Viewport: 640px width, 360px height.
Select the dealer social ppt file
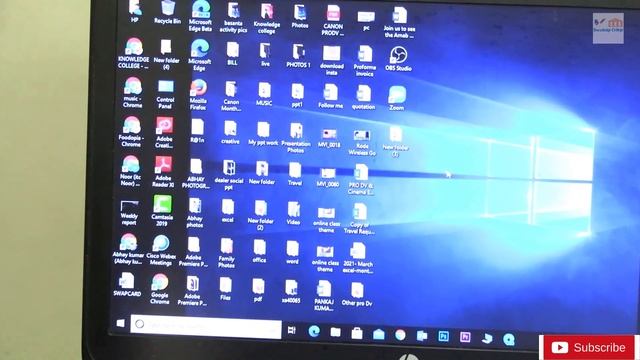[229, 175]
